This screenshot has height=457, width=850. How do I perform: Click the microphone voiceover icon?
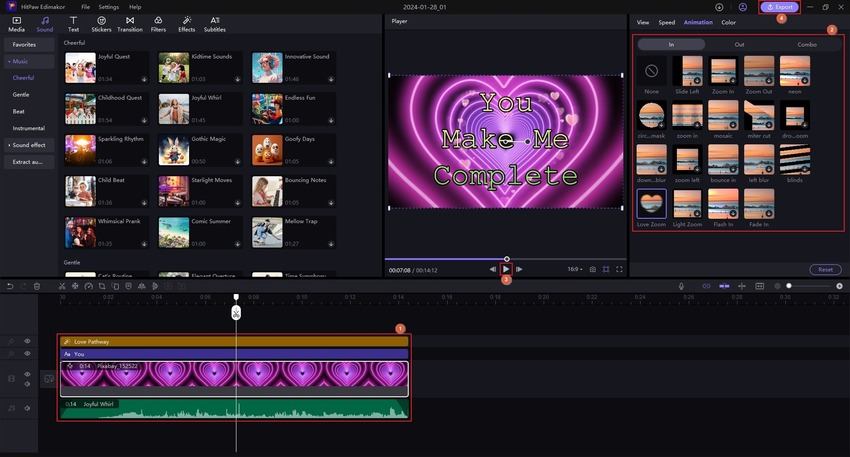click(x=681, y=286)
